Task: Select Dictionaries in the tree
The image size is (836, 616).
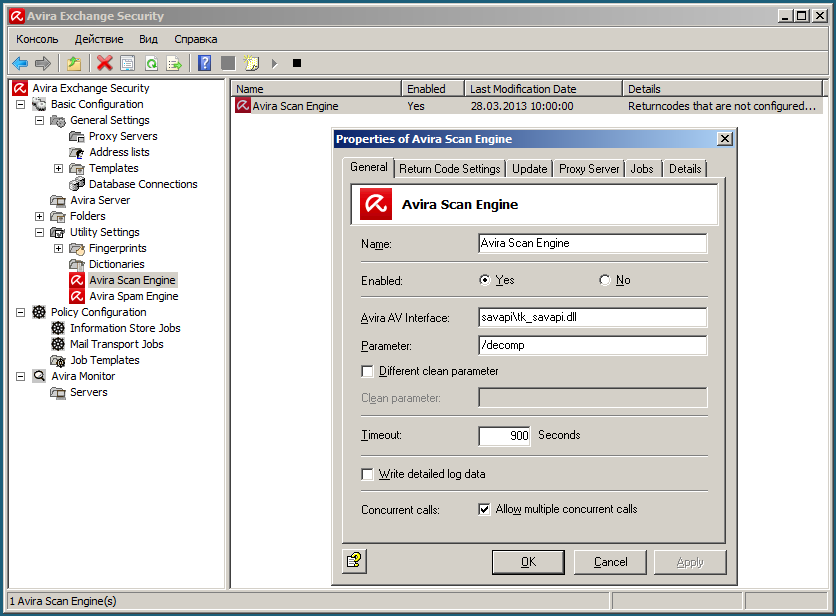Action: (117, 265)
